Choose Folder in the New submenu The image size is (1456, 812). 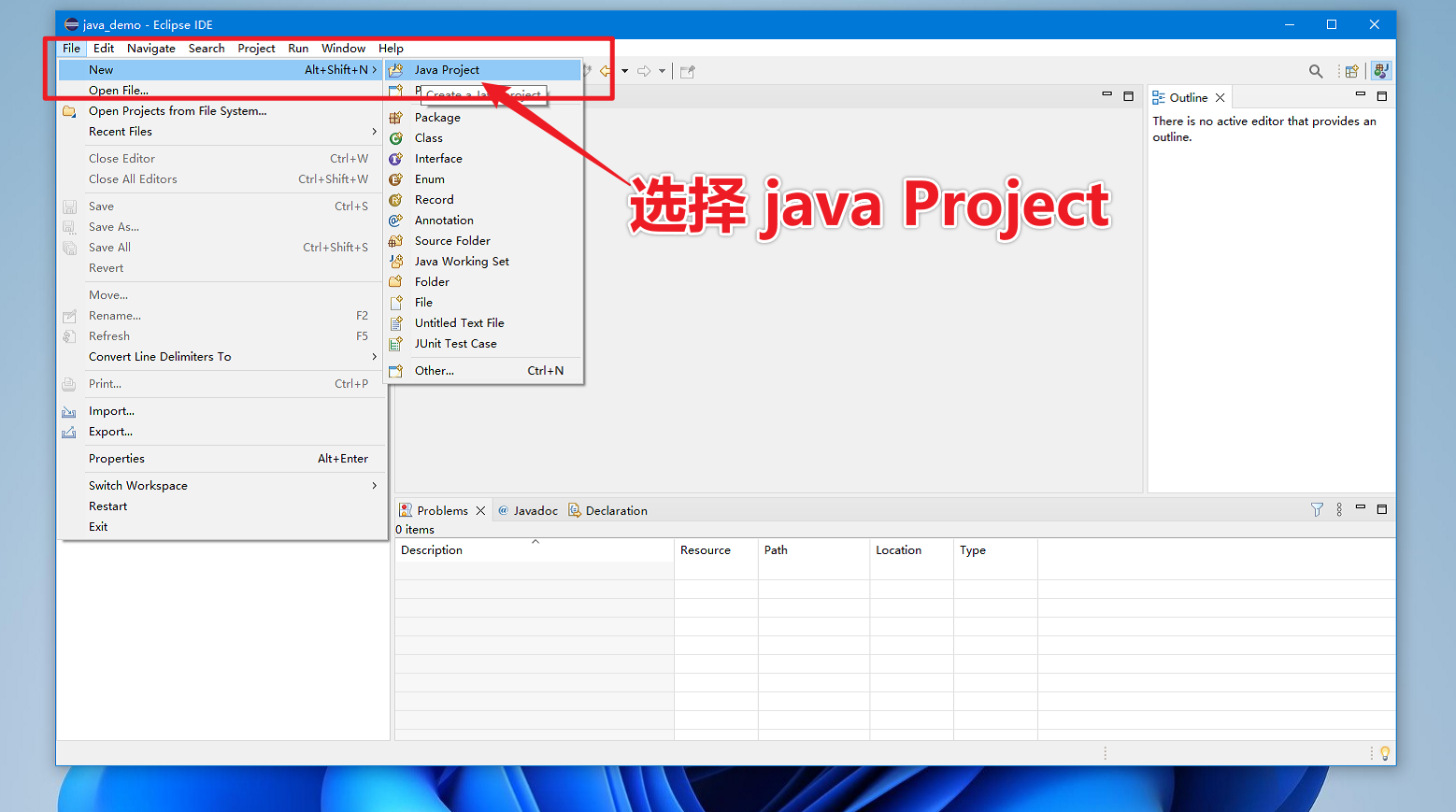pyautogui.click(x=484, y=282)
